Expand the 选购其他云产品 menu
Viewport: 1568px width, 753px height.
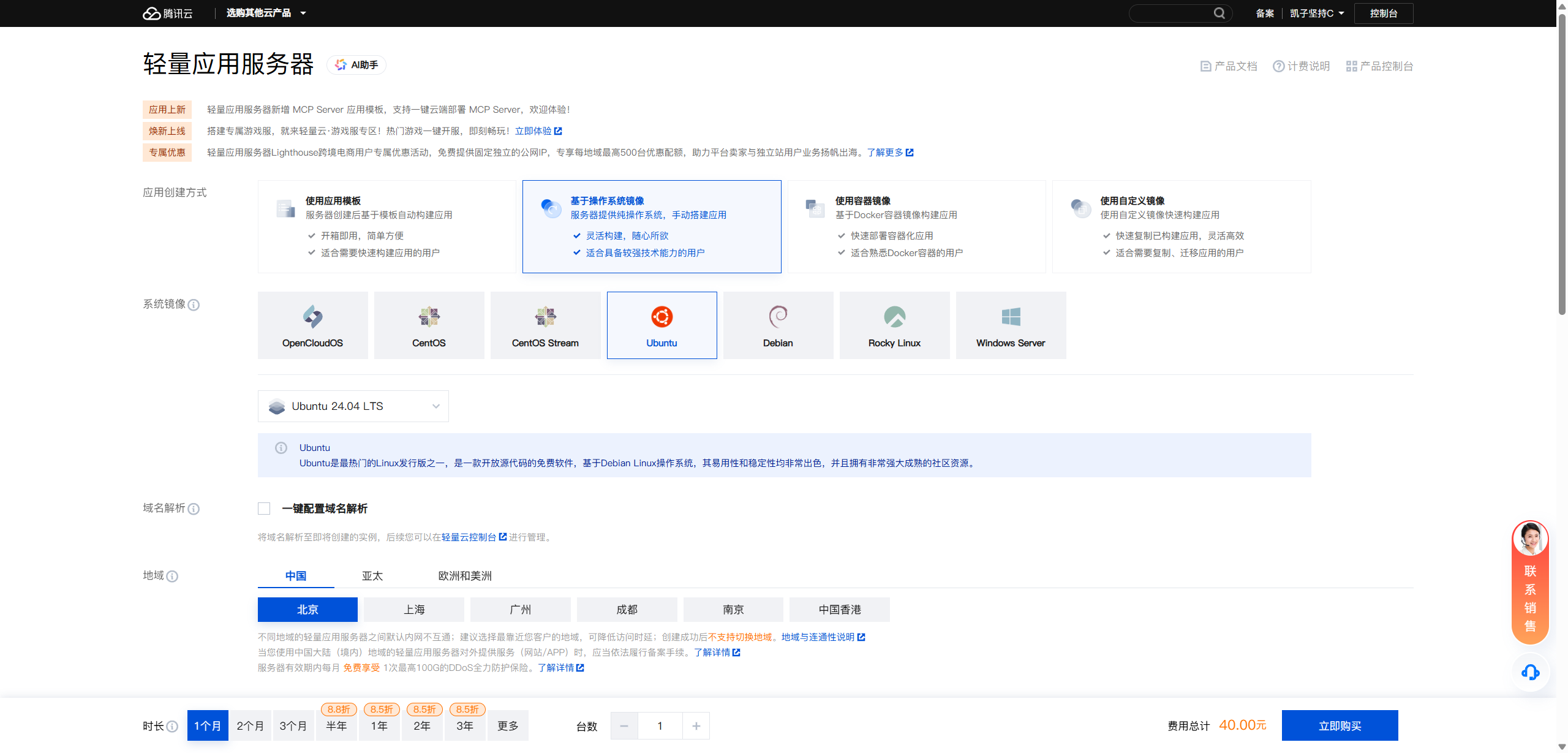point(266,13)
